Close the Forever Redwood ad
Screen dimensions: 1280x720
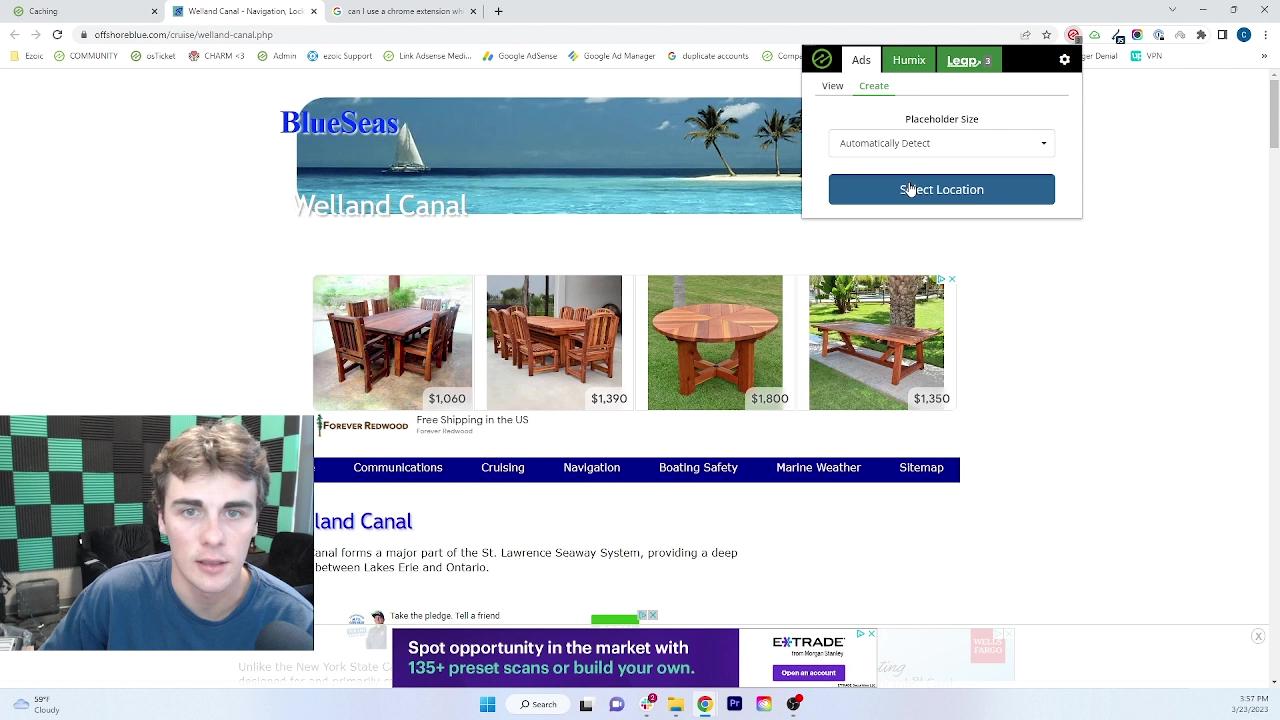click(x=952, y=279)
